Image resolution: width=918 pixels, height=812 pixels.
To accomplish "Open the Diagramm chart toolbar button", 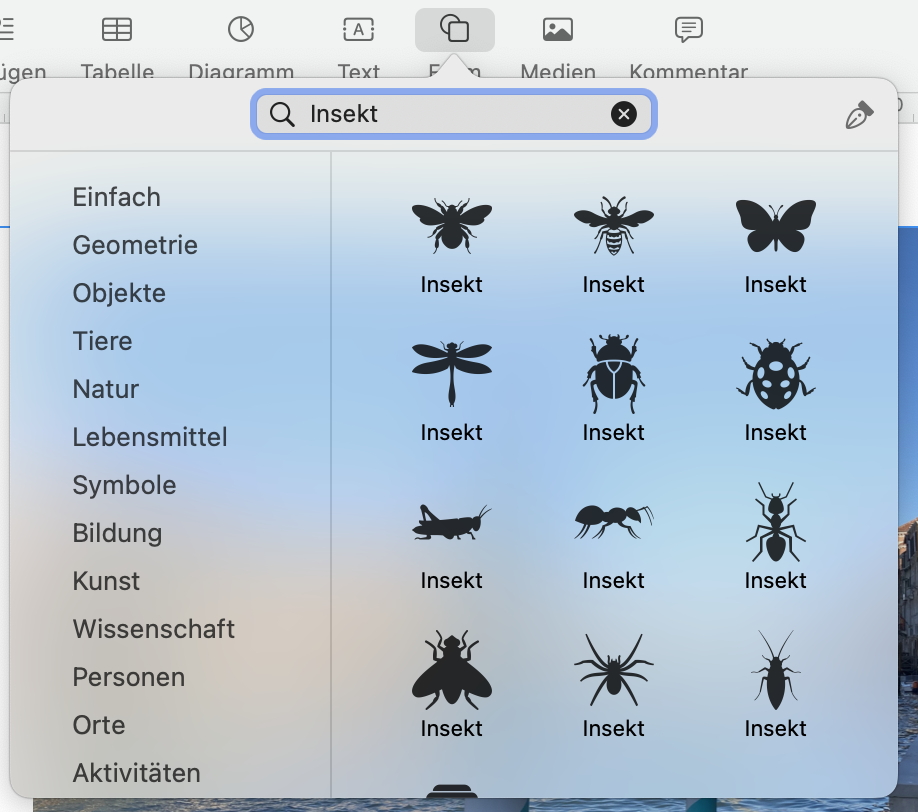I will [x=241, y=29].
